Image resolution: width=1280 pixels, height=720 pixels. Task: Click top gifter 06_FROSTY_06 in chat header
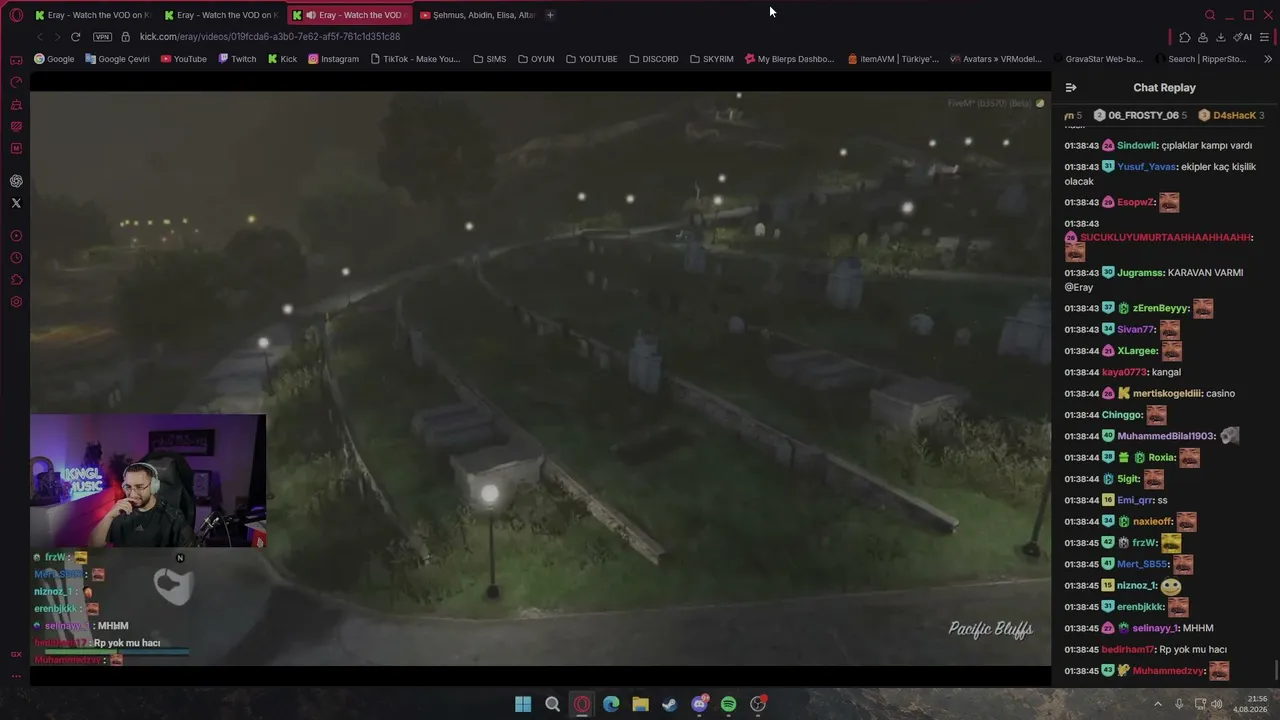tap(1143, 116)
